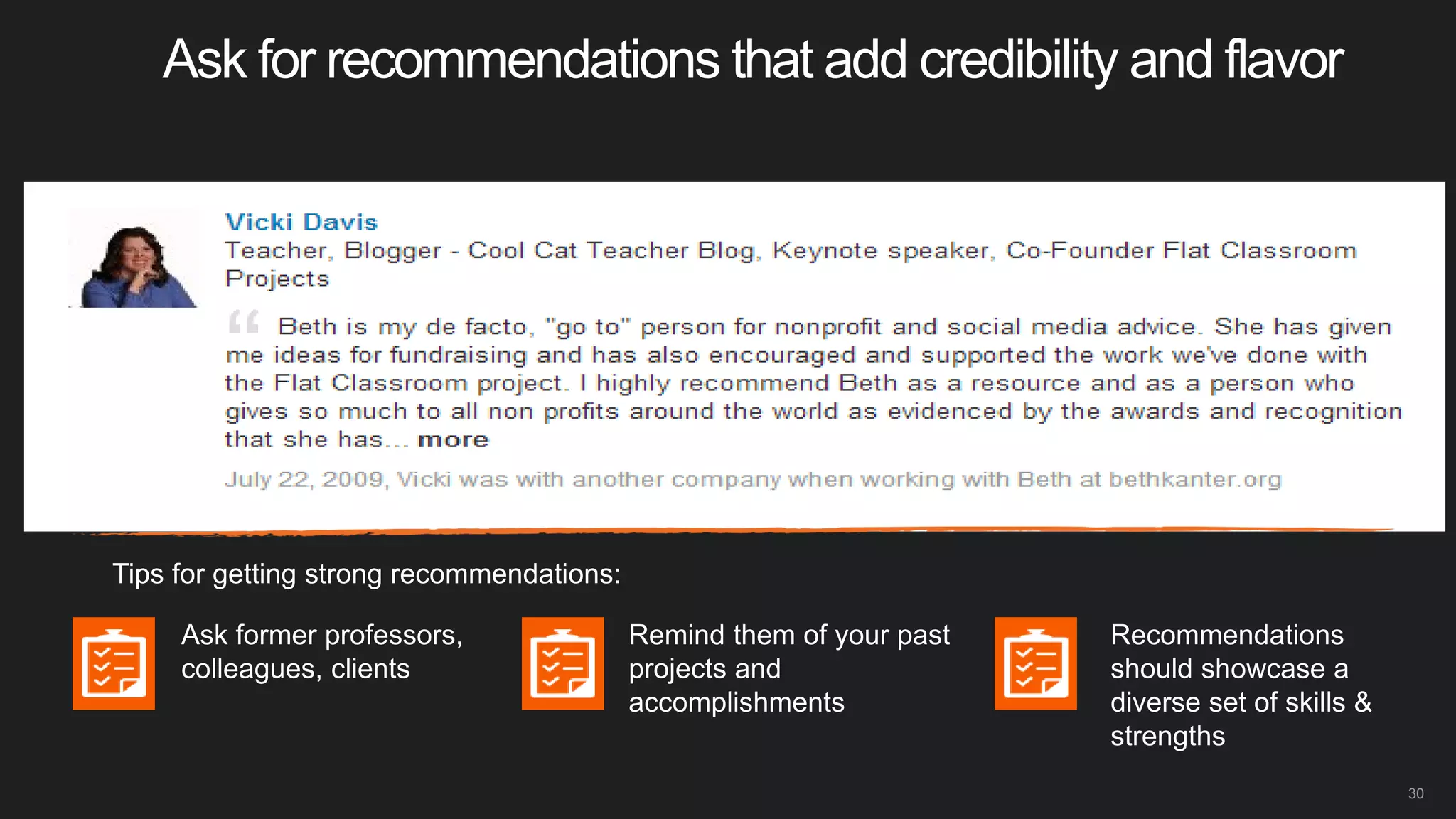
Task: Select the 'Tips for getting strong recommendations' text
Action: tap(367, 574)
